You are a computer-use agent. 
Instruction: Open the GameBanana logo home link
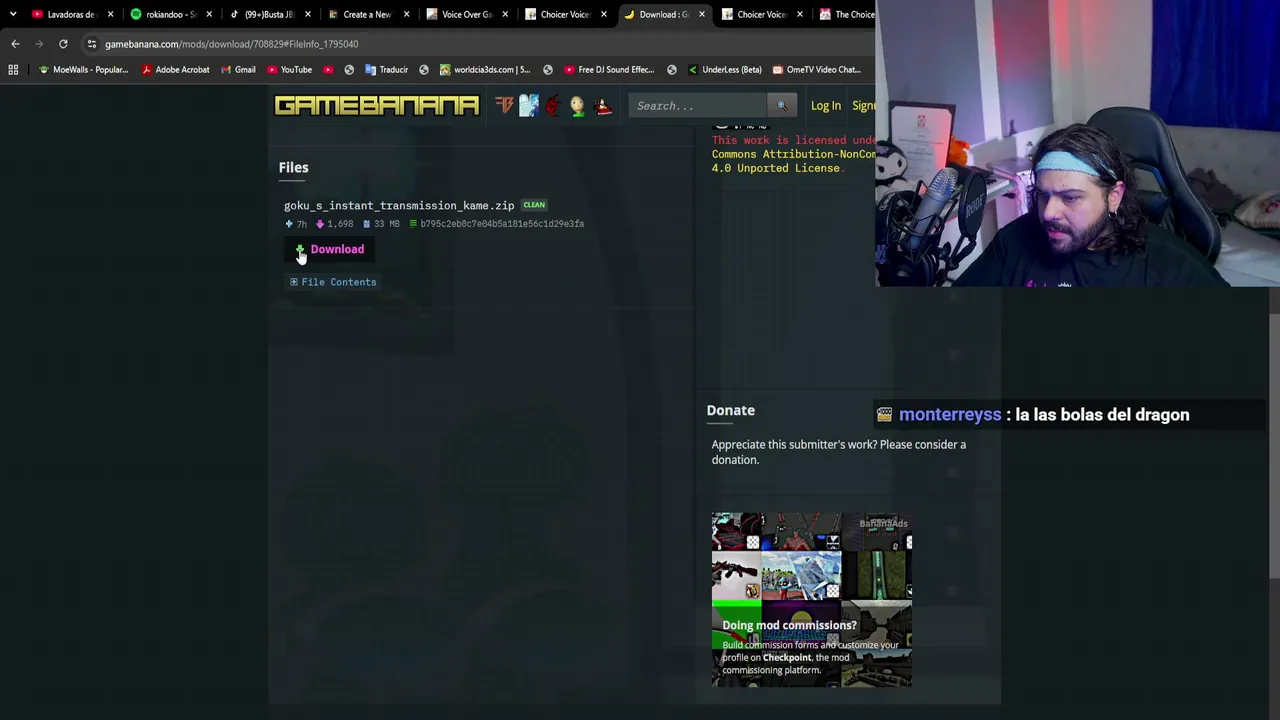(377, 105)
